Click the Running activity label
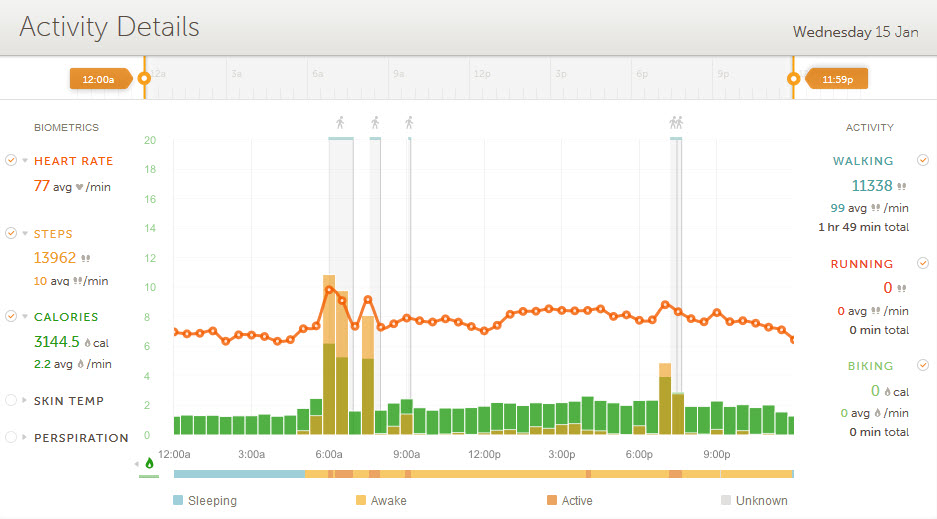The width and height of the screenshot is (937, 519). coord(862,264)
